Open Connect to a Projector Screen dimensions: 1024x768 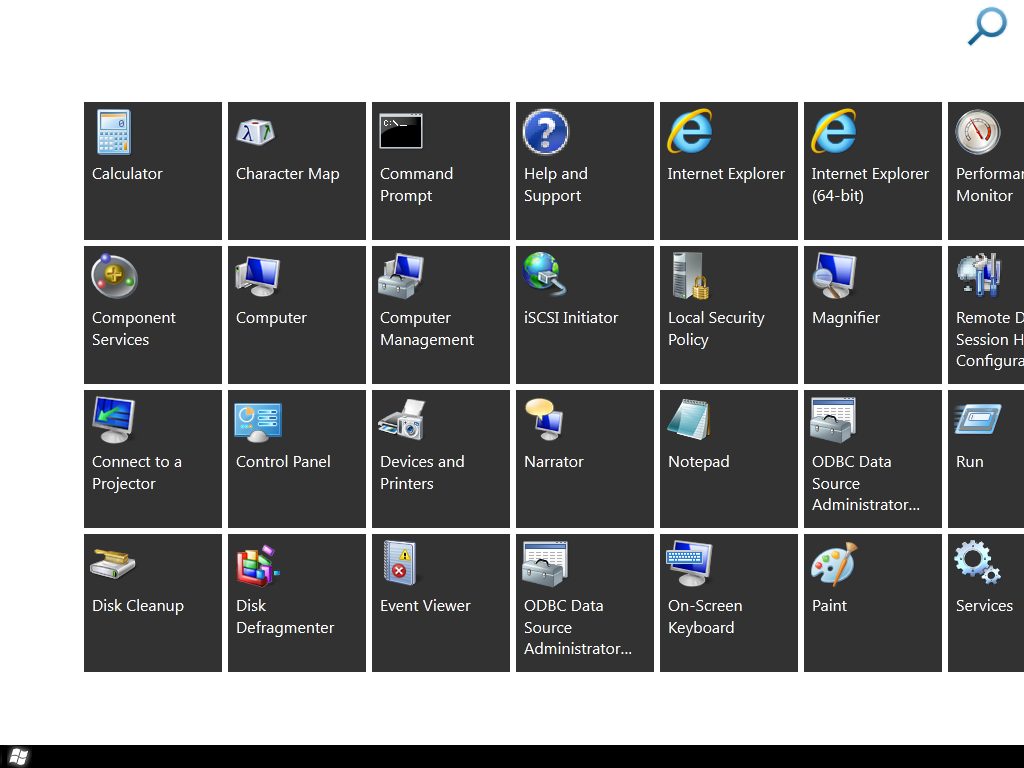153,459
